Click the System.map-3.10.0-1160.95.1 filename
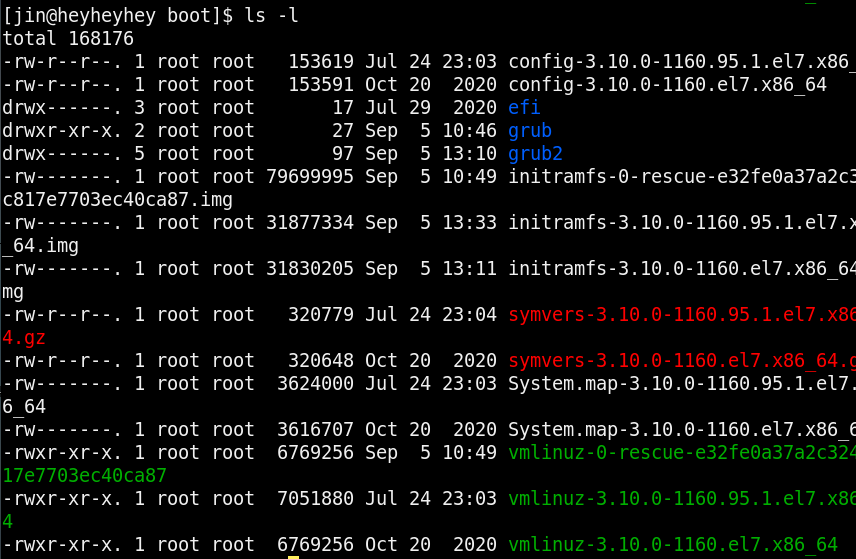Viewport: 856px width, 559px height. tap(682, 383)
